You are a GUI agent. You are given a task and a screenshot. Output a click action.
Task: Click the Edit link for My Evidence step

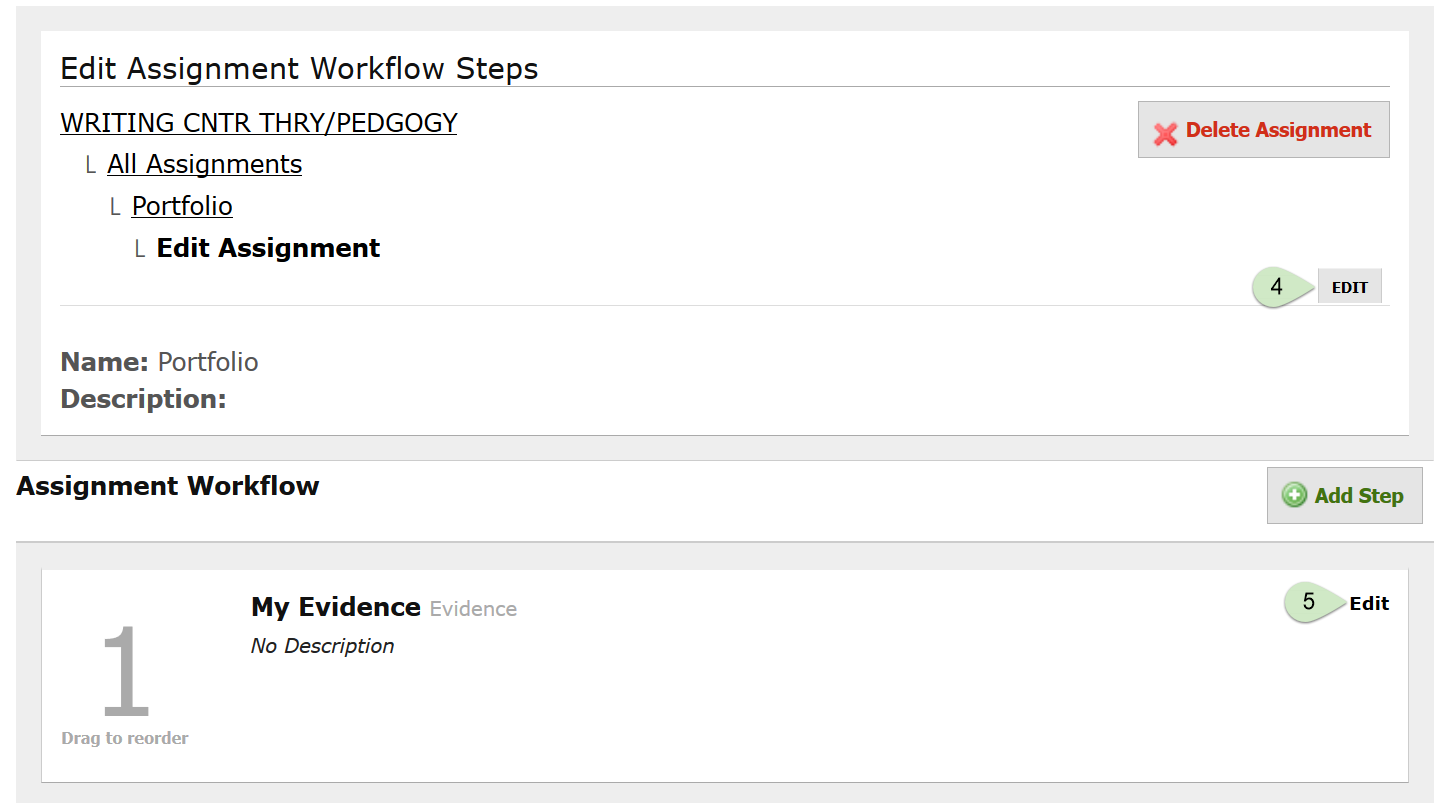(1369, 603)
